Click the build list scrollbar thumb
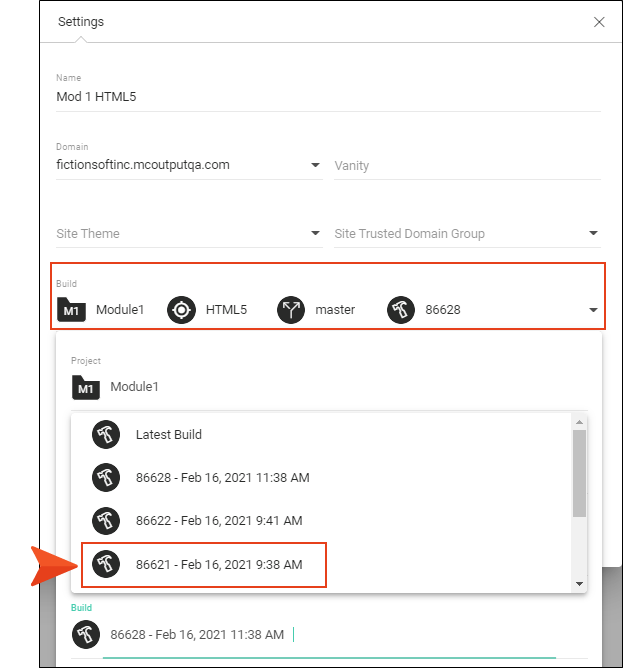The image size is (623, 668). [x=579, y=473]
